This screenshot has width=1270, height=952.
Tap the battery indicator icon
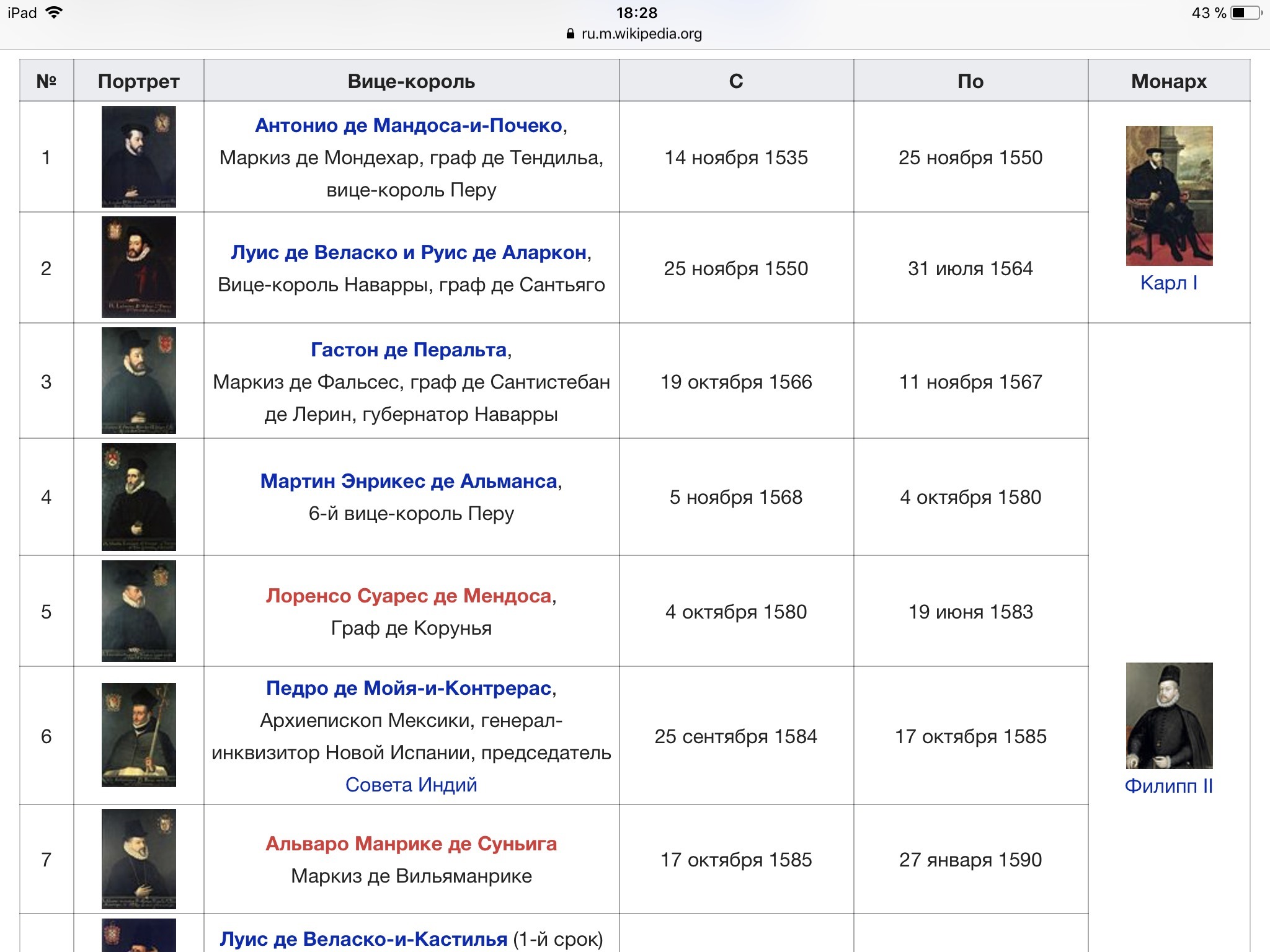1246,12
